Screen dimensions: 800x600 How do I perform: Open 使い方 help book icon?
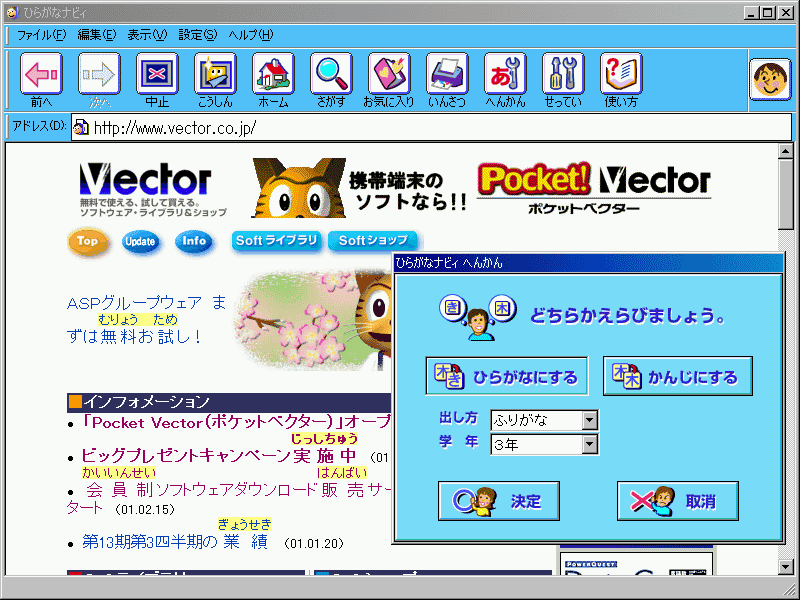(621, 74)
